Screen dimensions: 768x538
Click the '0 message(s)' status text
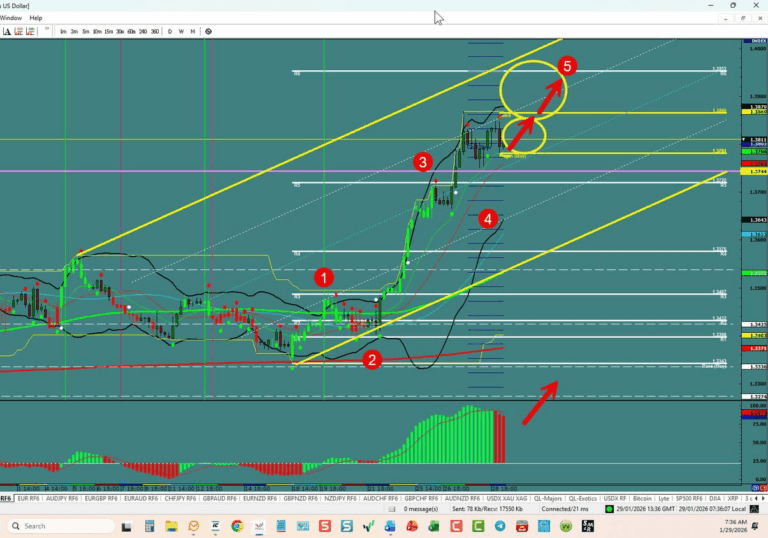tap(421, 509)
